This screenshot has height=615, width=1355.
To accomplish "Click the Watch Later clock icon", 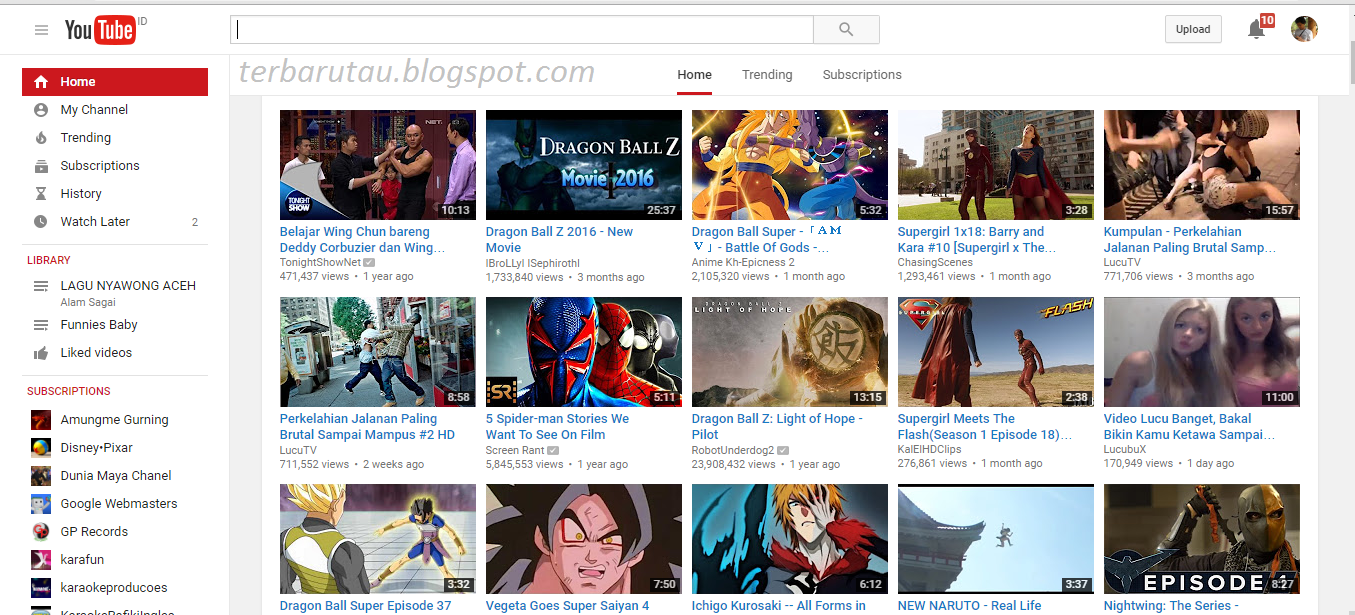I will pyautogui.click(x=41, y=222).
